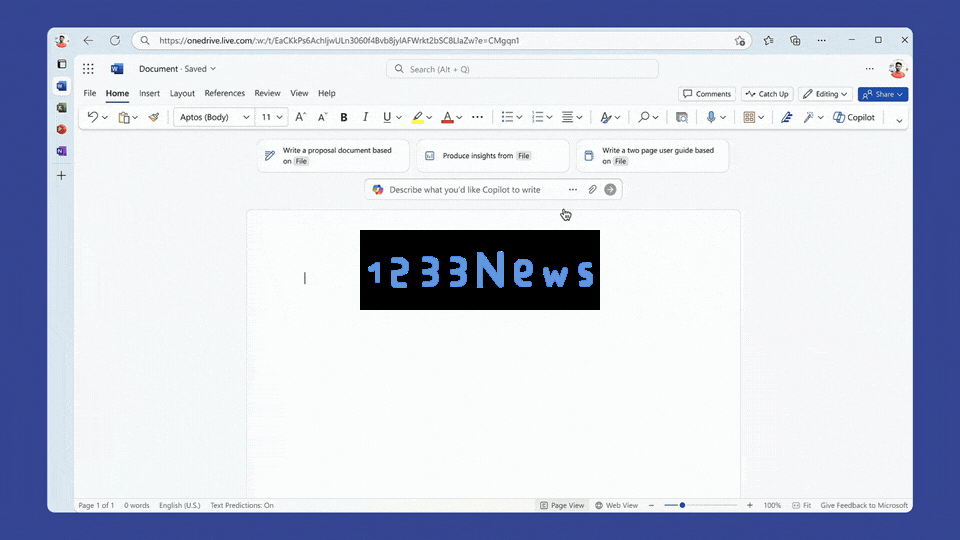This screenshot has height=540, width=960.
Task: Apply red font color
Action: (448, 117)
